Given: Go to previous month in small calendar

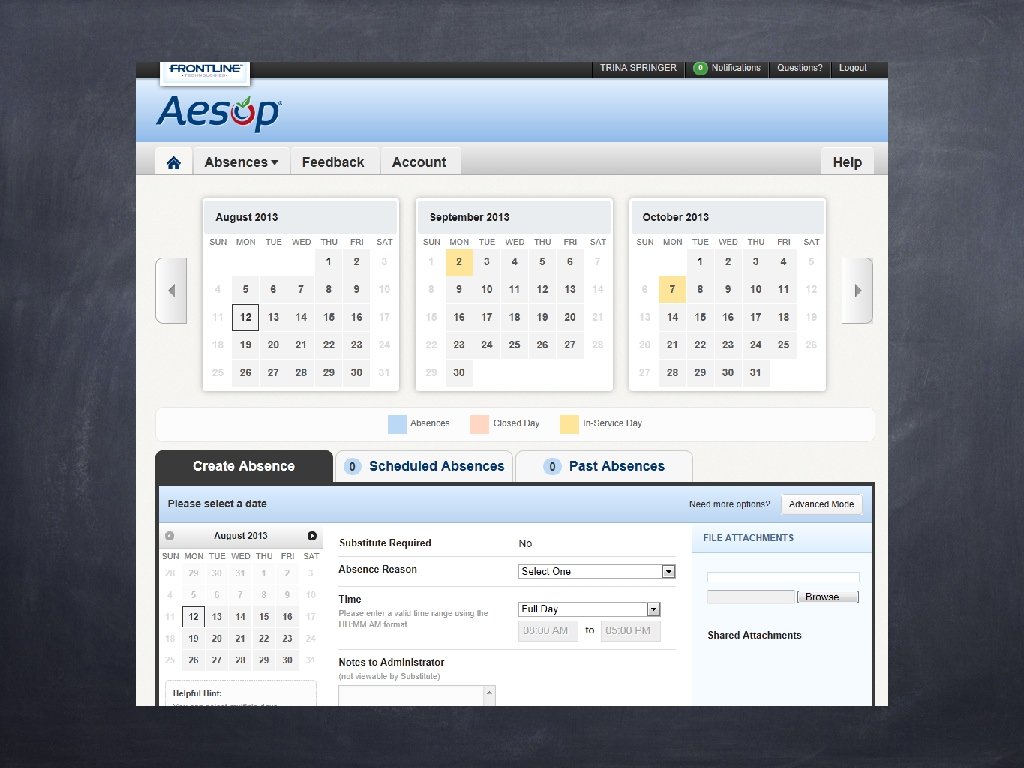Looking at the screenshot, I should tap(170, 536).
